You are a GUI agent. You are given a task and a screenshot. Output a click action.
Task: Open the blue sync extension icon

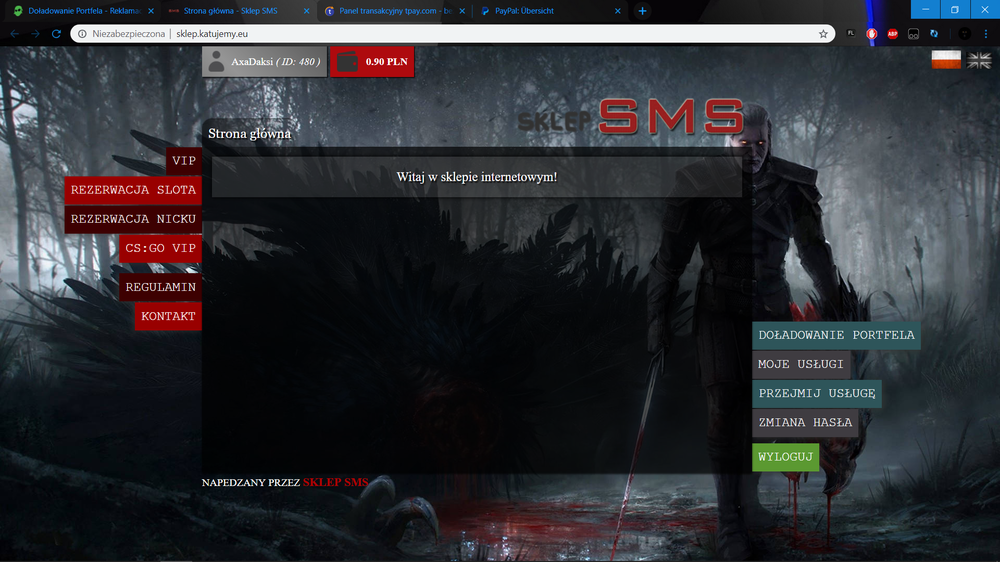pyautogui.click(x=934, y=34)
